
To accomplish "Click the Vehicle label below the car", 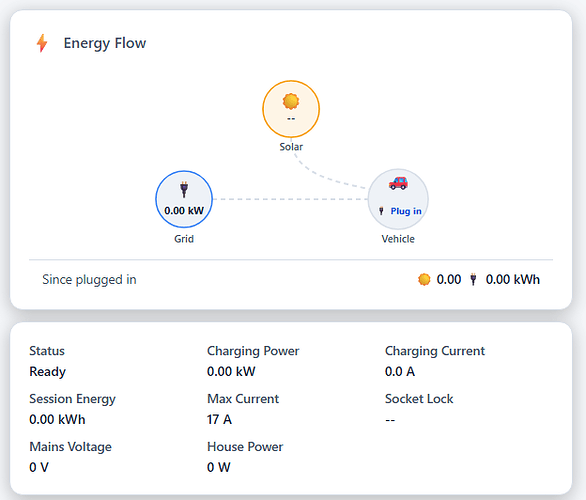I will tap(398, 239).
